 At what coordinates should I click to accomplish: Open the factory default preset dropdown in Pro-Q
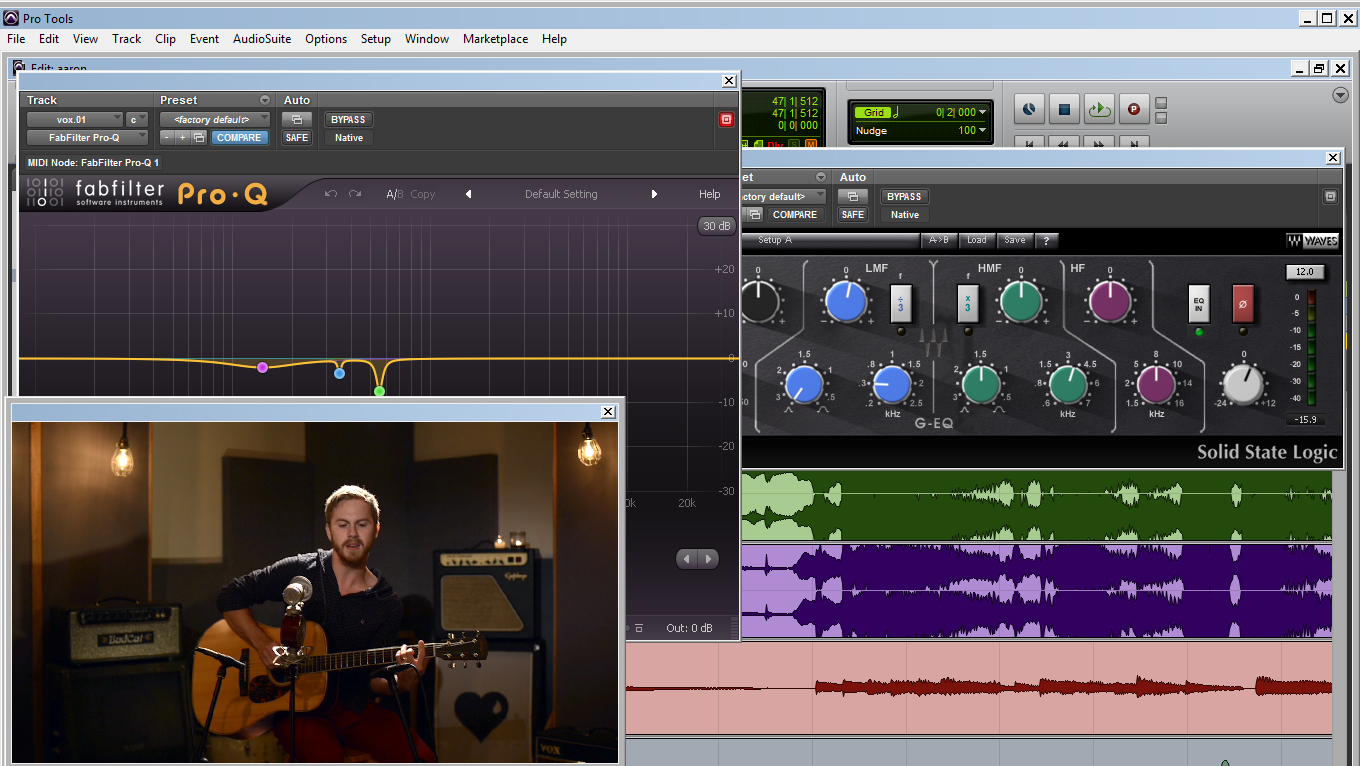215,119
